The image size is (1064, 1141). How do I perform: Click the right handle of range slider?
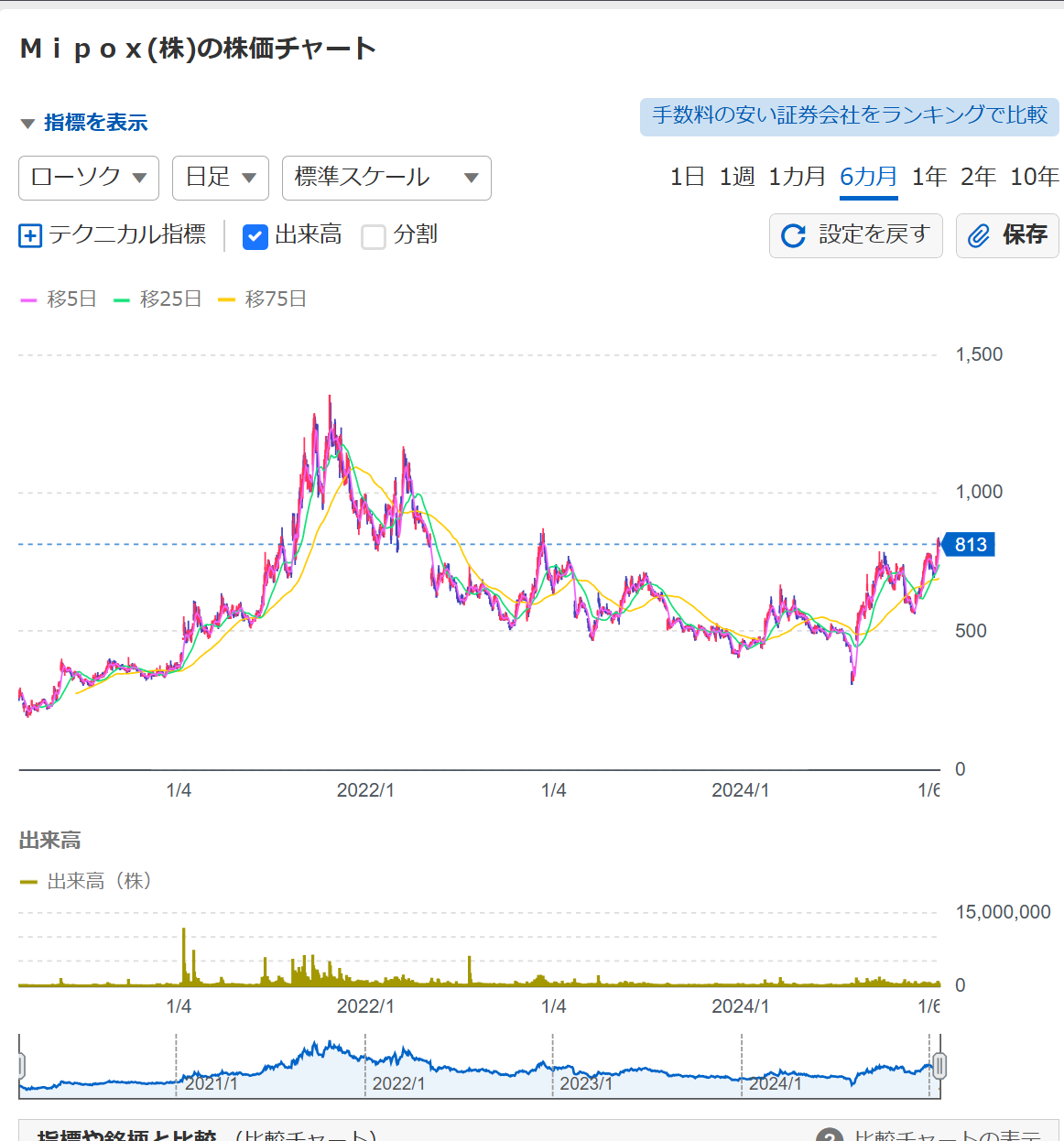pos(939,1065)
